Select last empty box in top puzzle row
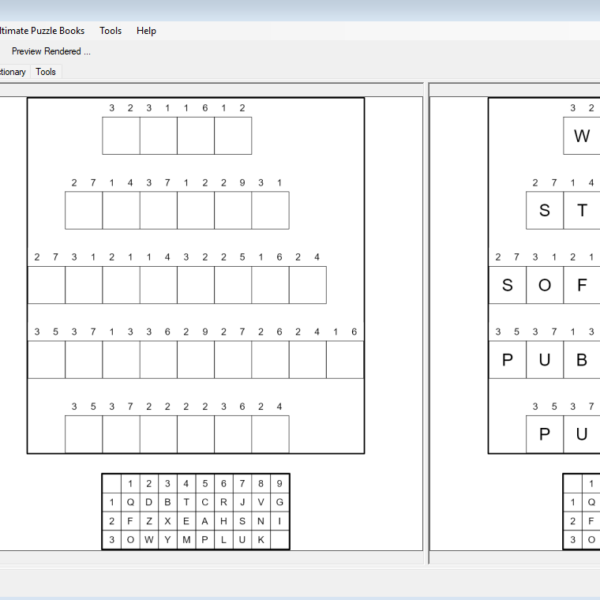The height and width of the screenshot is (600, 600). 233,135
